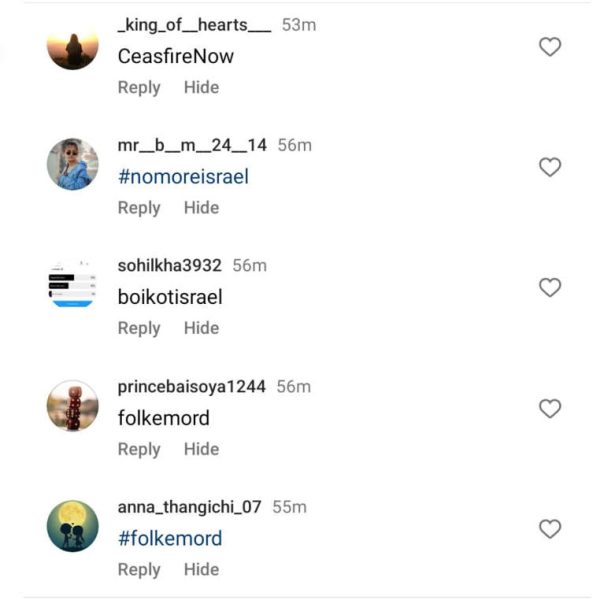This screenshot has width=600, height=600.
Task: Like the _king_of__hearts___ comment
Action: pyautogui.click(x=549, y=47)
